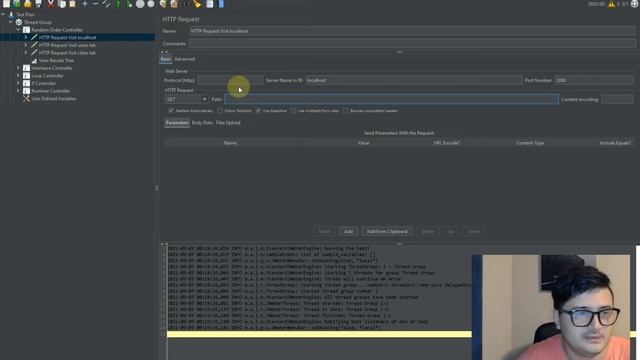Expand the Loop Controller node

(18, 76)
